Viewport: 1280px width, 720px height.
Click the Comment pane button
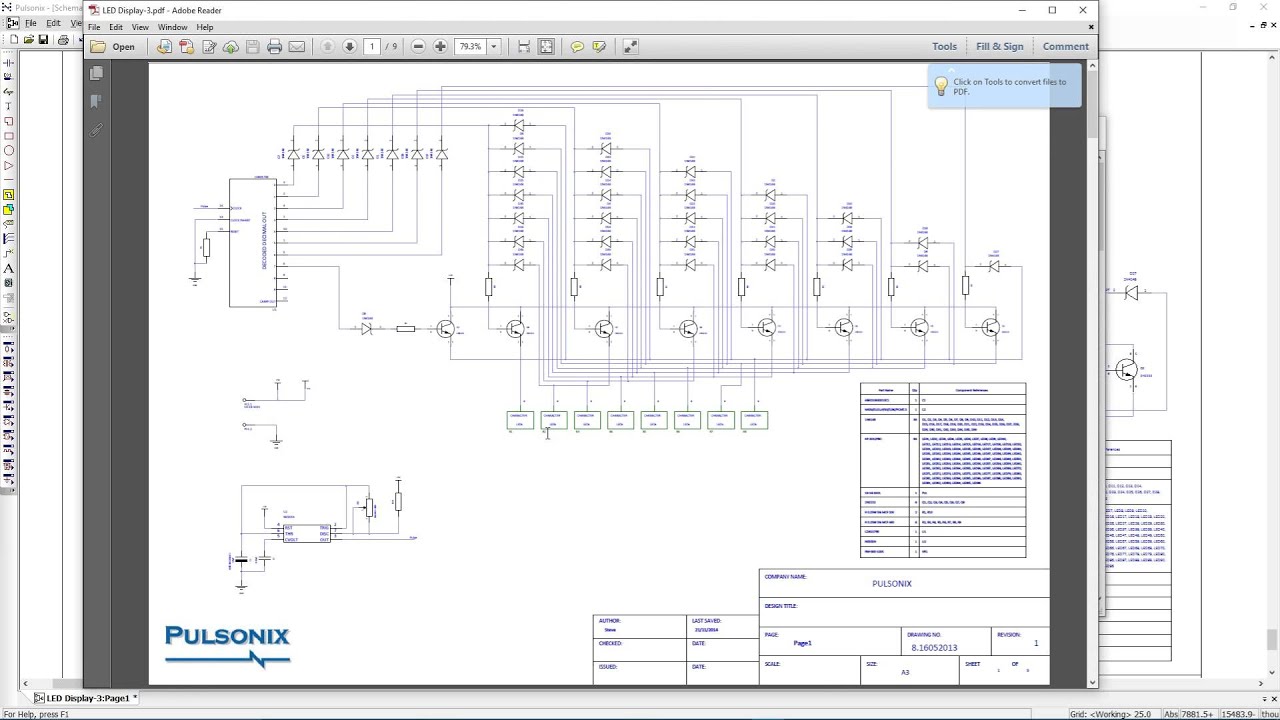(x=1065, y=46)
